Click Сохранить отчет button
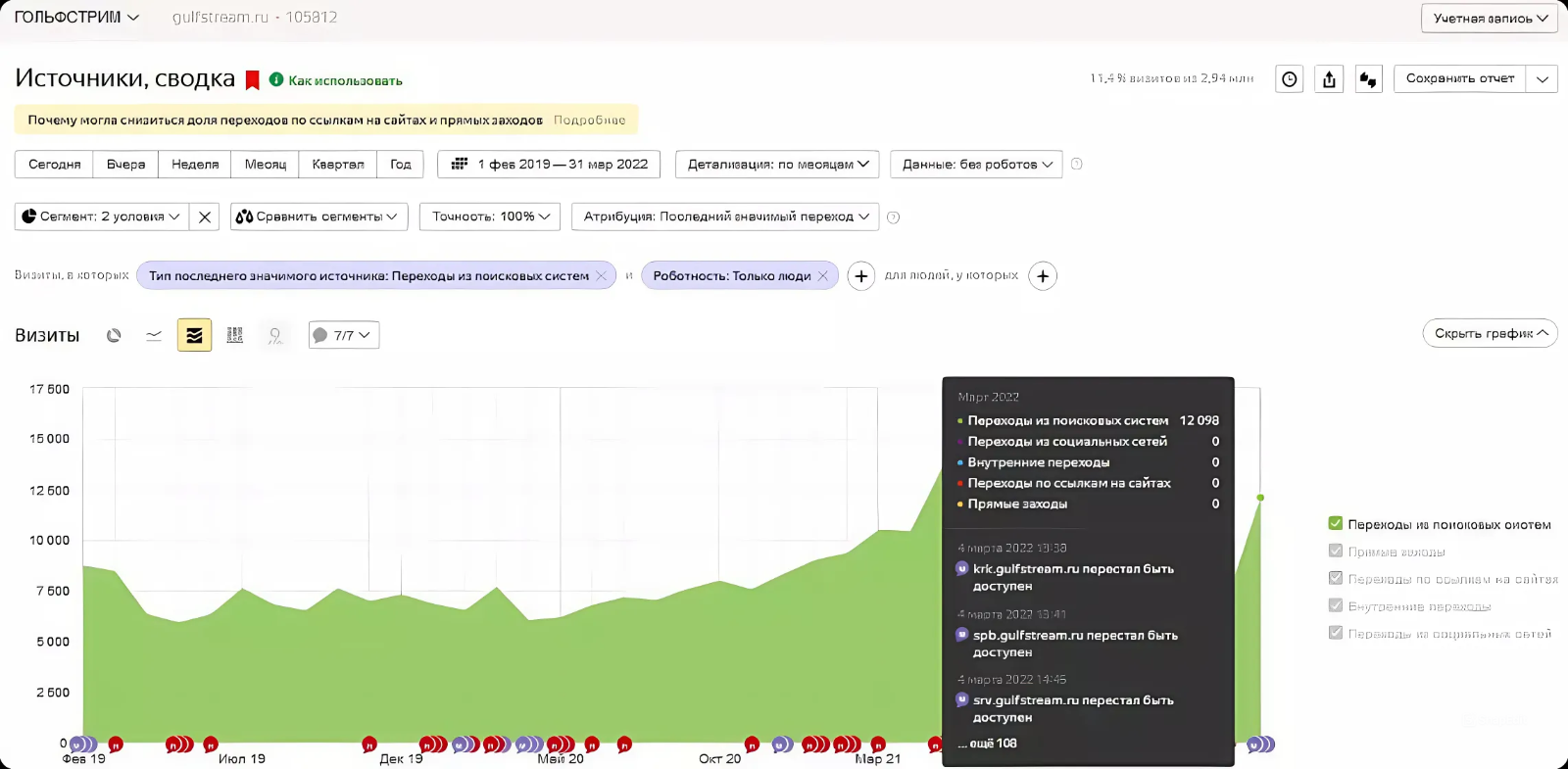The height and width of the screenshot is (769, 1568). tap(1460, 78)
